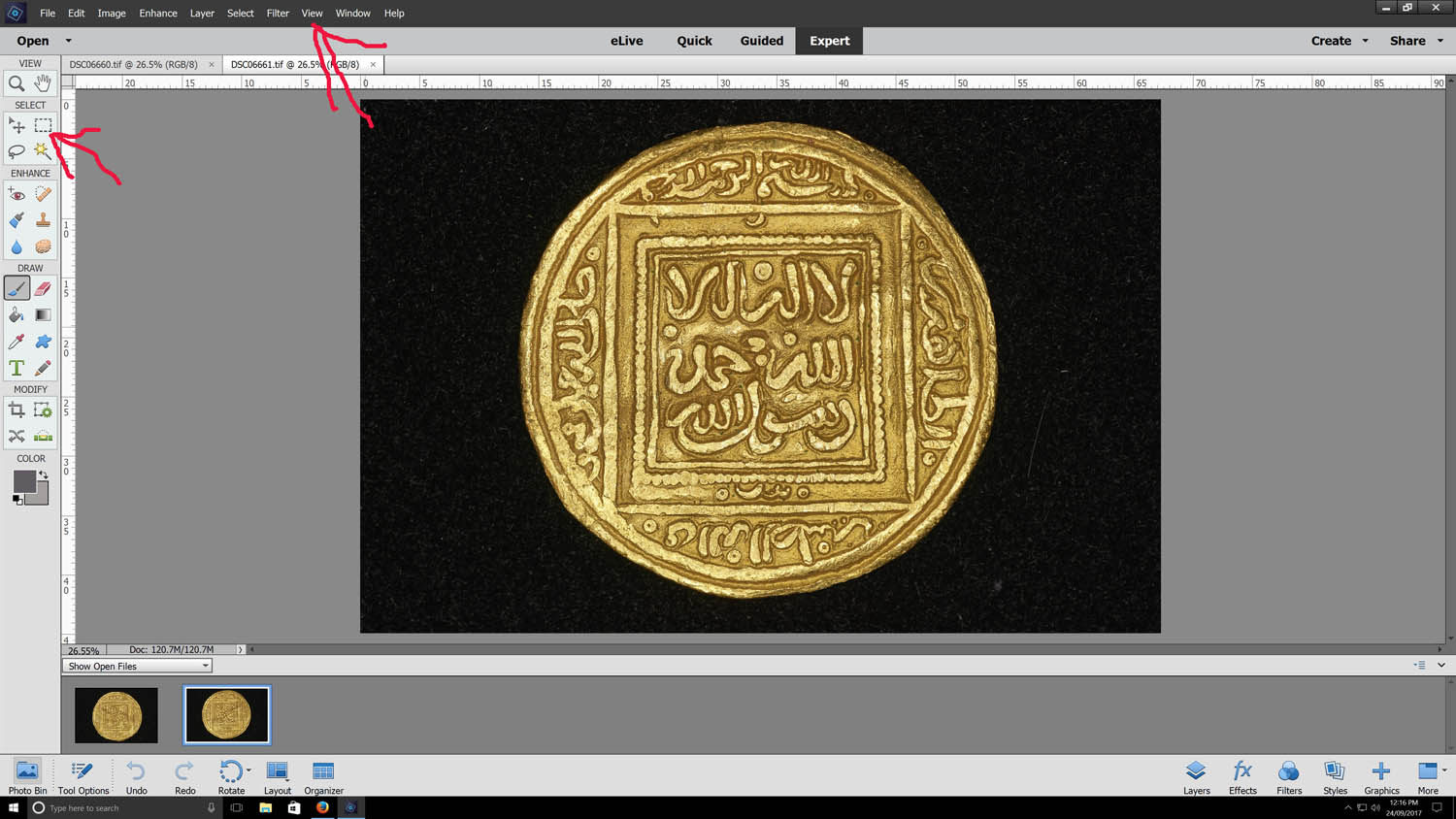Toggle the Tool Options panel
The width and height of the screenshot is (1456, 819).
tap(83, 777)
